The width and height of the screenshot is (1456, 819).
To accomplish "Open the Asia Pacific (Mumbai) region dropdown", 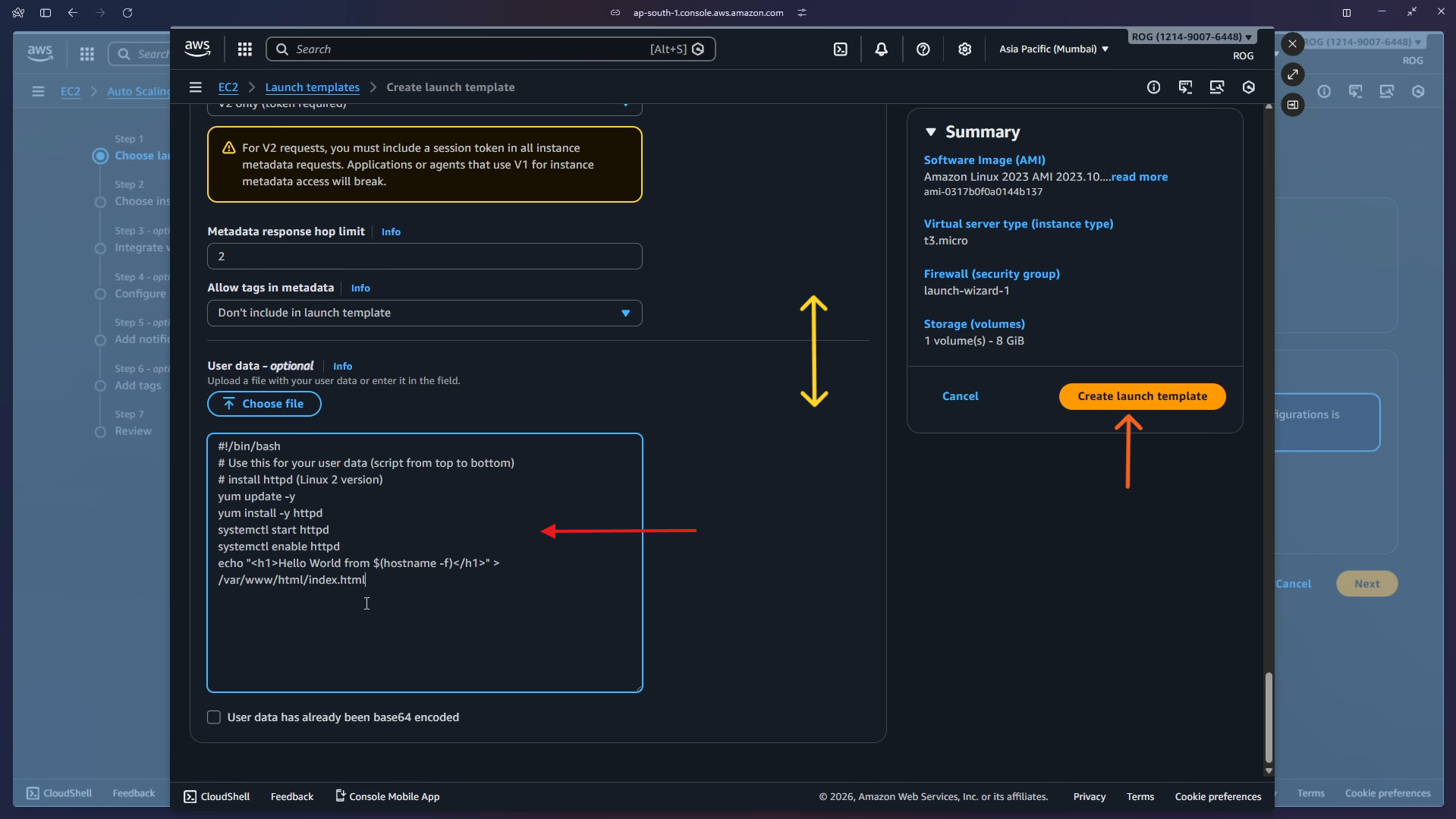I will (x=1053, y=49).
